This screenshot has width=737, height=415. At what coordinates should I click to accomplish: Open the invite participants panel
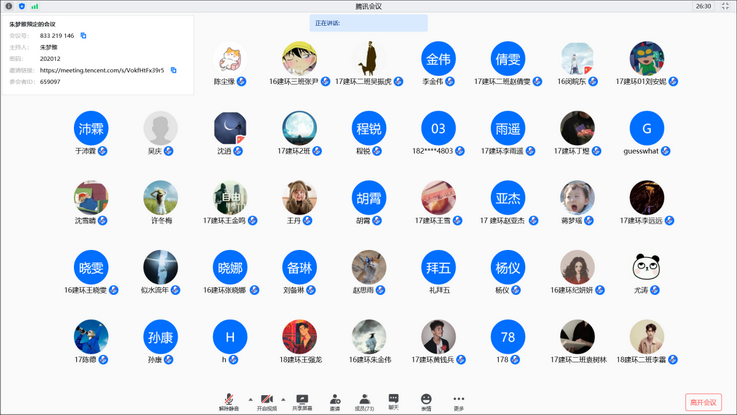point(335,402)
